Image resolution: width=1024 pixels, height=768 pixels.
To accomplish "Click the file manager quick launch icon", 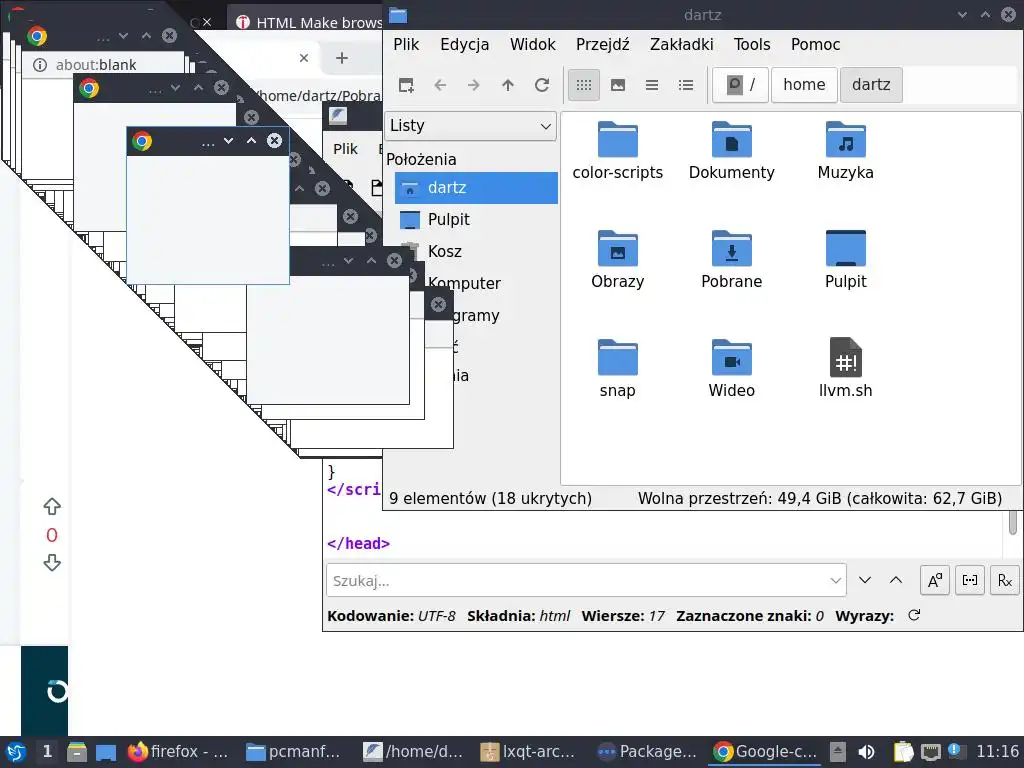I will pos(76,752).
